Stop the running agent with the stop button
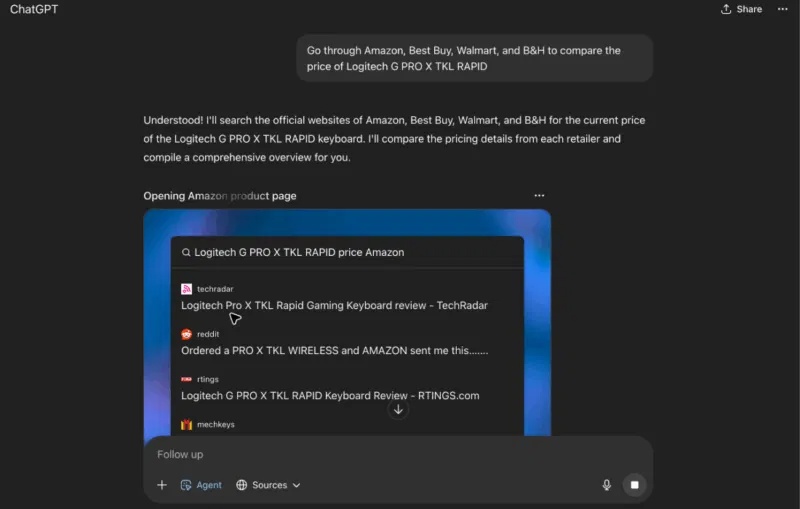 634,485
